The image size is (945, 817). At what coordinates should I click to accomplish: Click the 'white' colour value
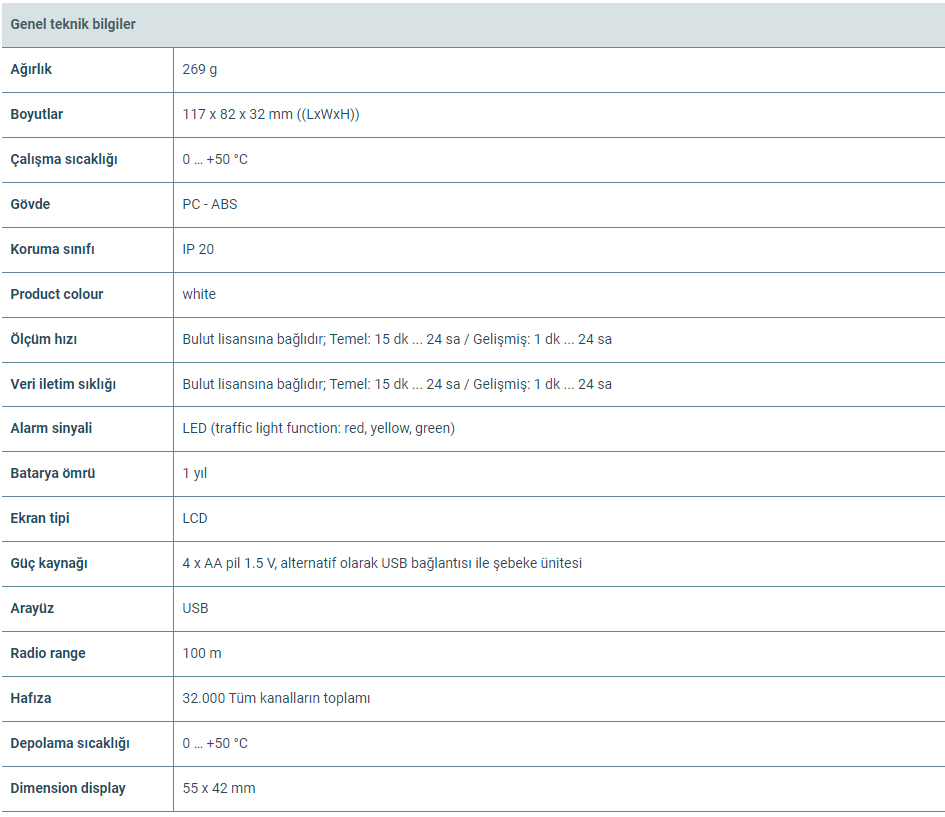(x=199, y=294)
